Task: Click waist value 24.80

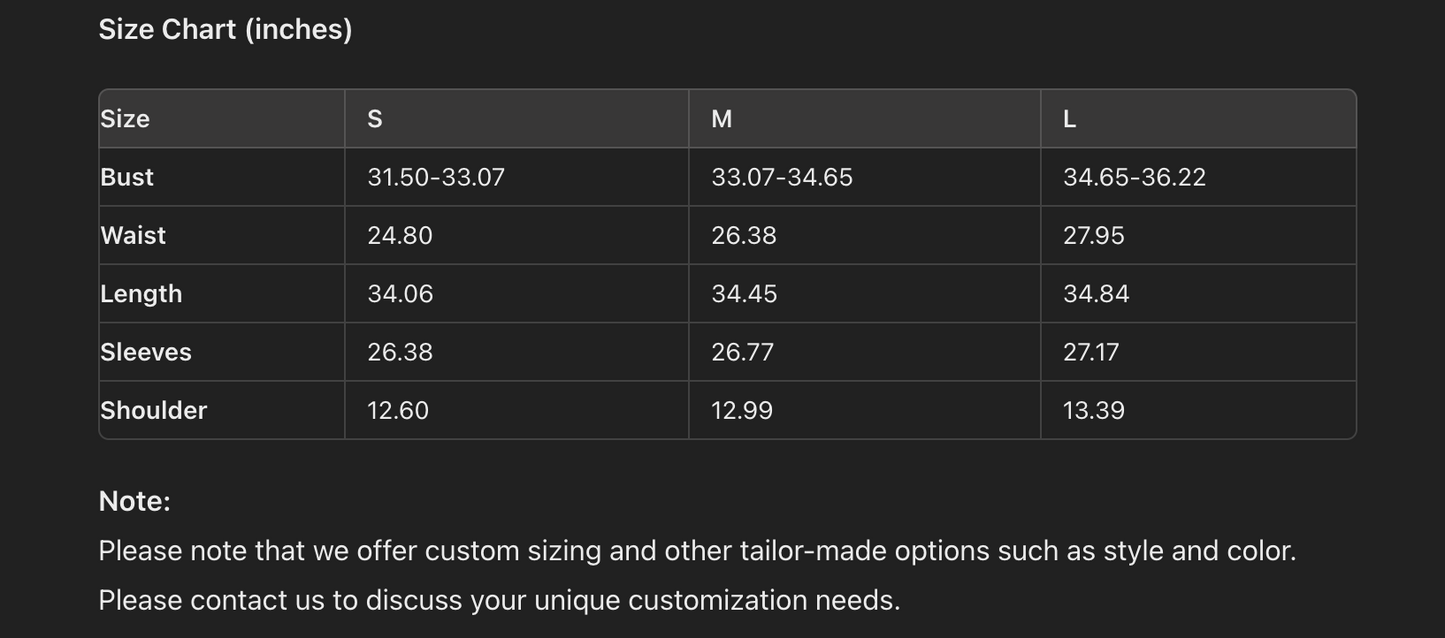Action: (x=400, y=235)
